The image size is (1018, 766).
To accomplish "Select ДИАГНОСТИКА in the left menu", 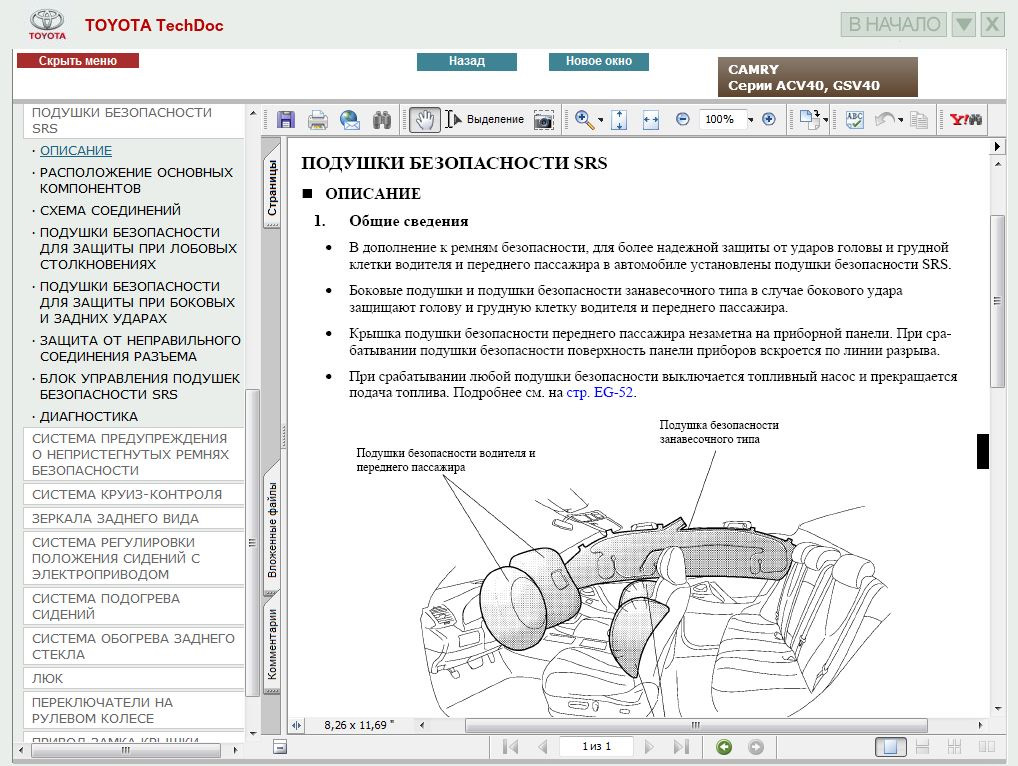I will click(89, 416).
